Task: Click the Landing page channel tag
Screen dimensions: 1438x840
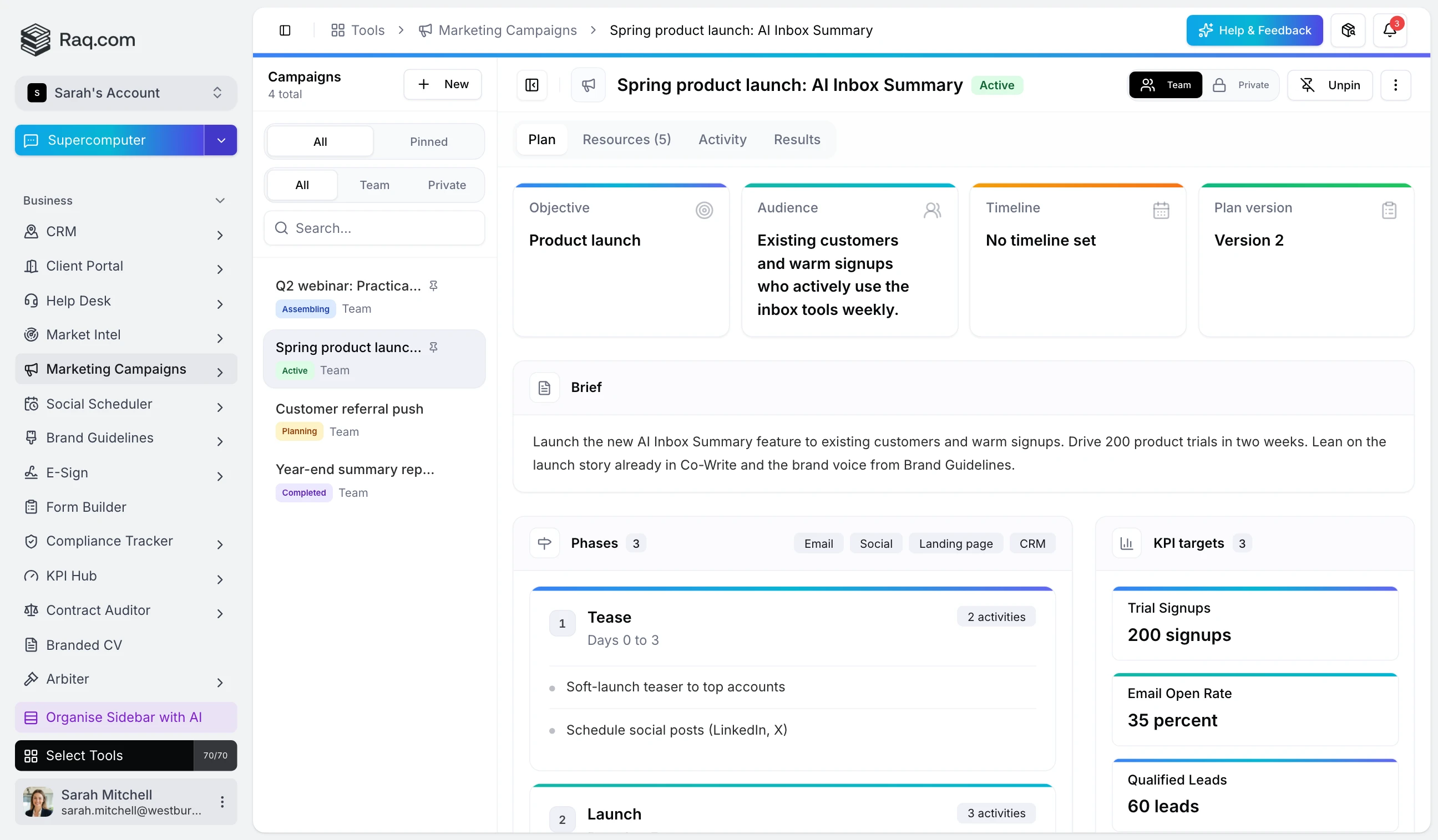Action: point(956,543)
